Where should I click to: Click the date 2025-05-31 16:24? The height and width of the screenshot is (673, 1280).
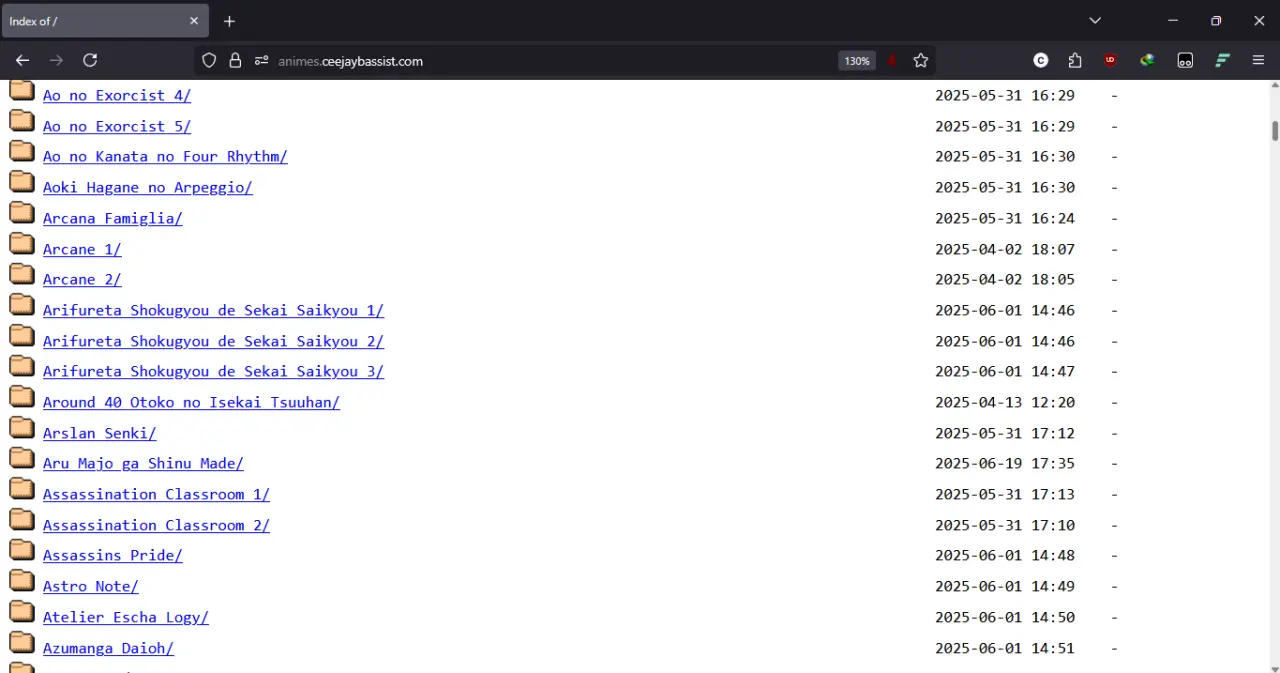pos(1005,219)
